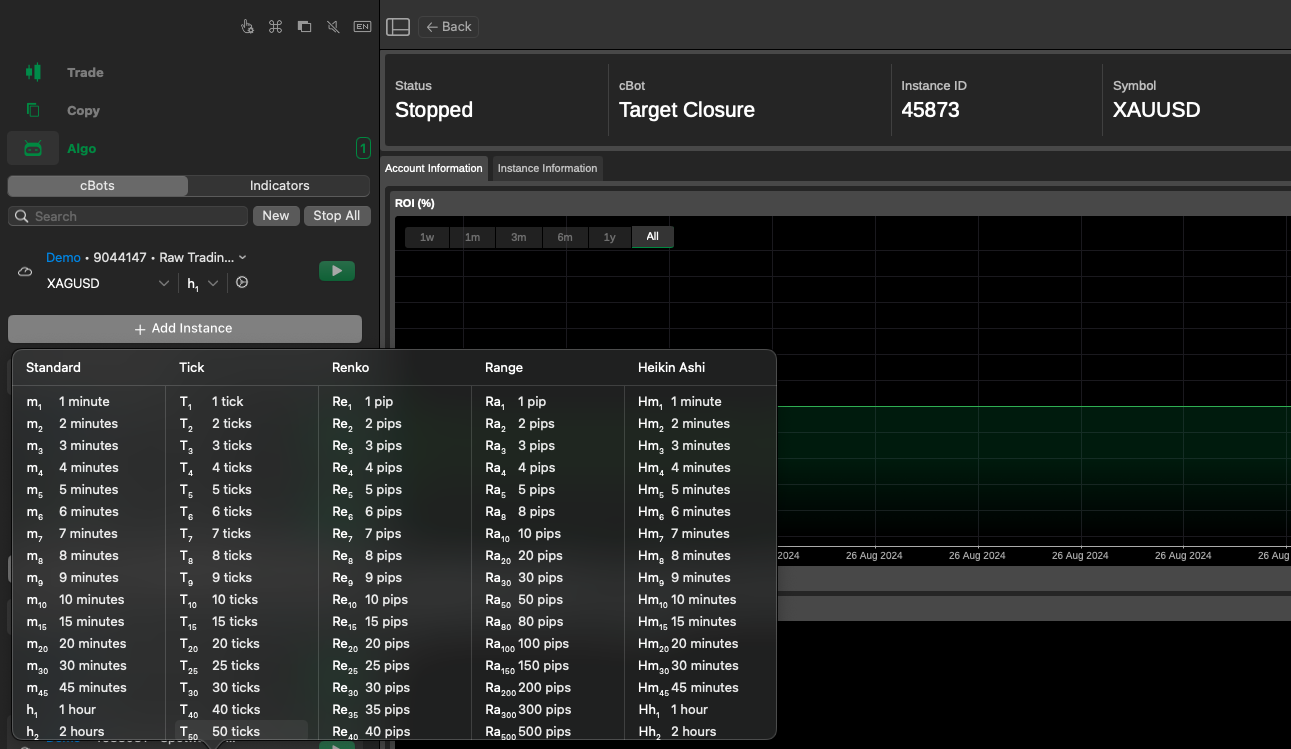Pick Re5 5 pips Renko option

tap(395, 489)
